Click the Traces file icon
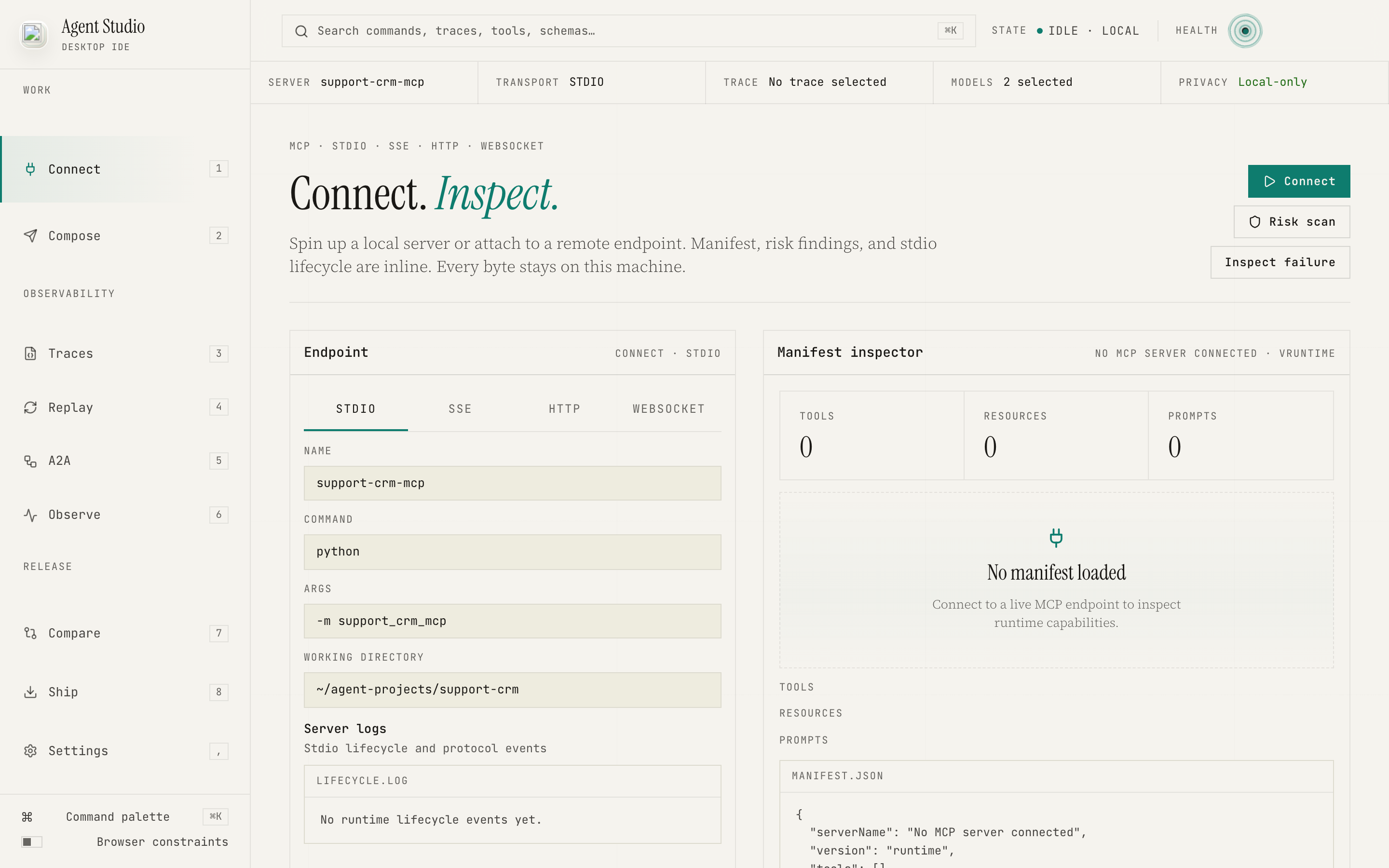 tap(30, 353)
